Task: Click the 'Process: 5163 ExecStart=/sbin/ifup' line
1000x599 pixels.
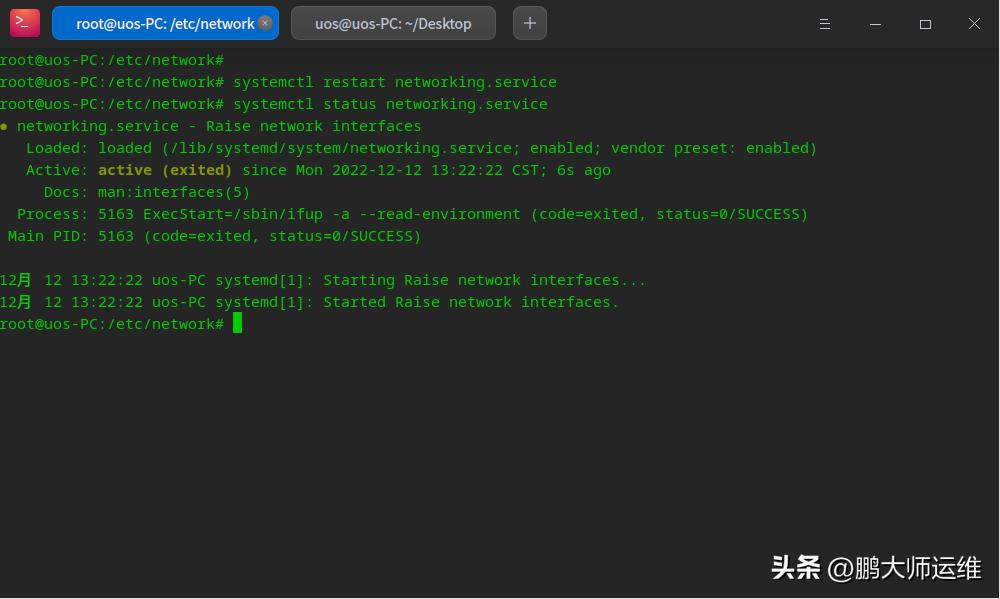Action: pos(412,214)
